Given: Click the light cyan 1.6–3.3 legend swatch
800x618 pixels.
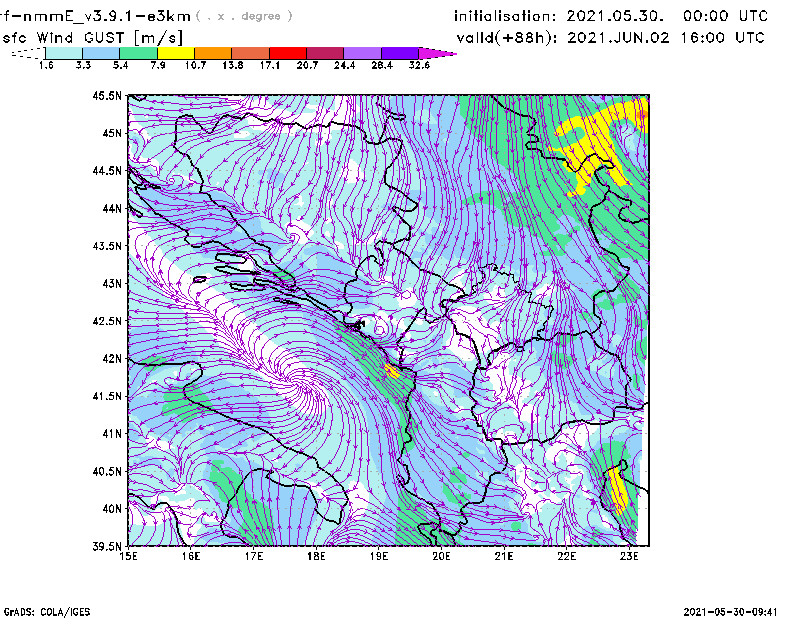Looking at the screenshot, I should point(64,53).
